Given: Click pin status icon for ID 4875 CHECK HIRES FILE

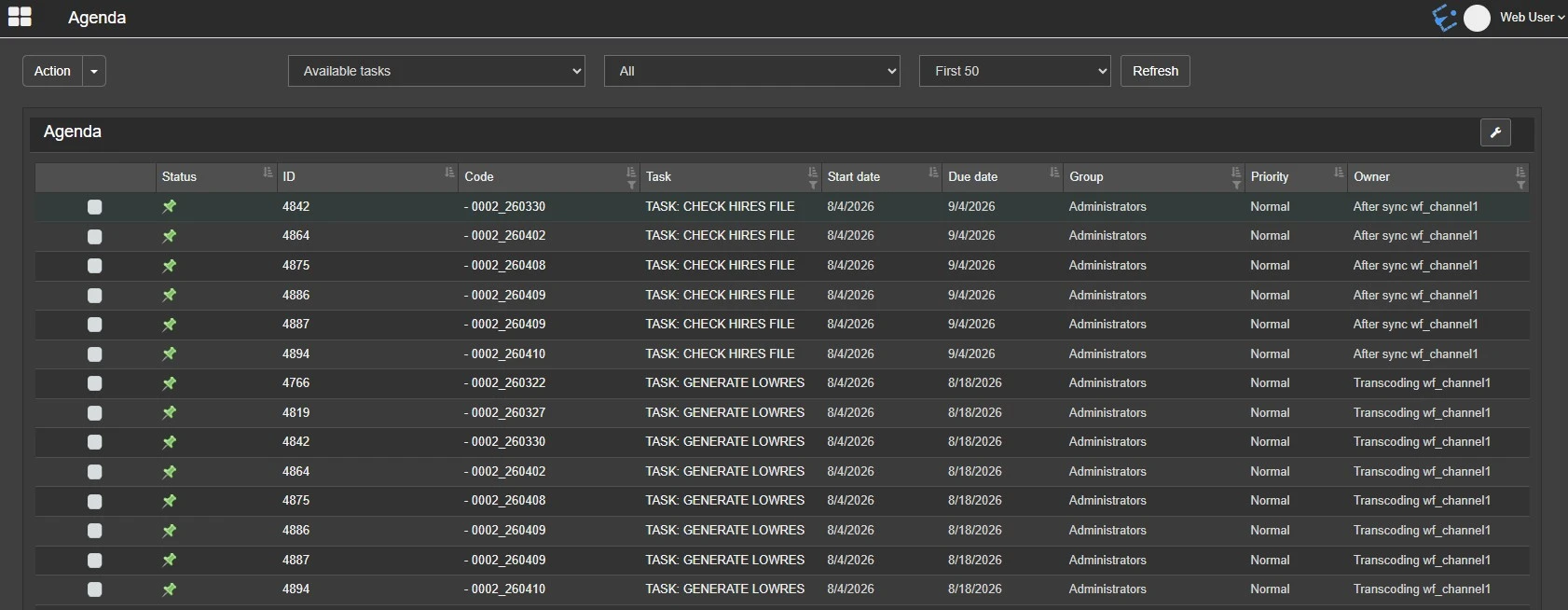Looking at the screenshot, I should coord(169,266).
